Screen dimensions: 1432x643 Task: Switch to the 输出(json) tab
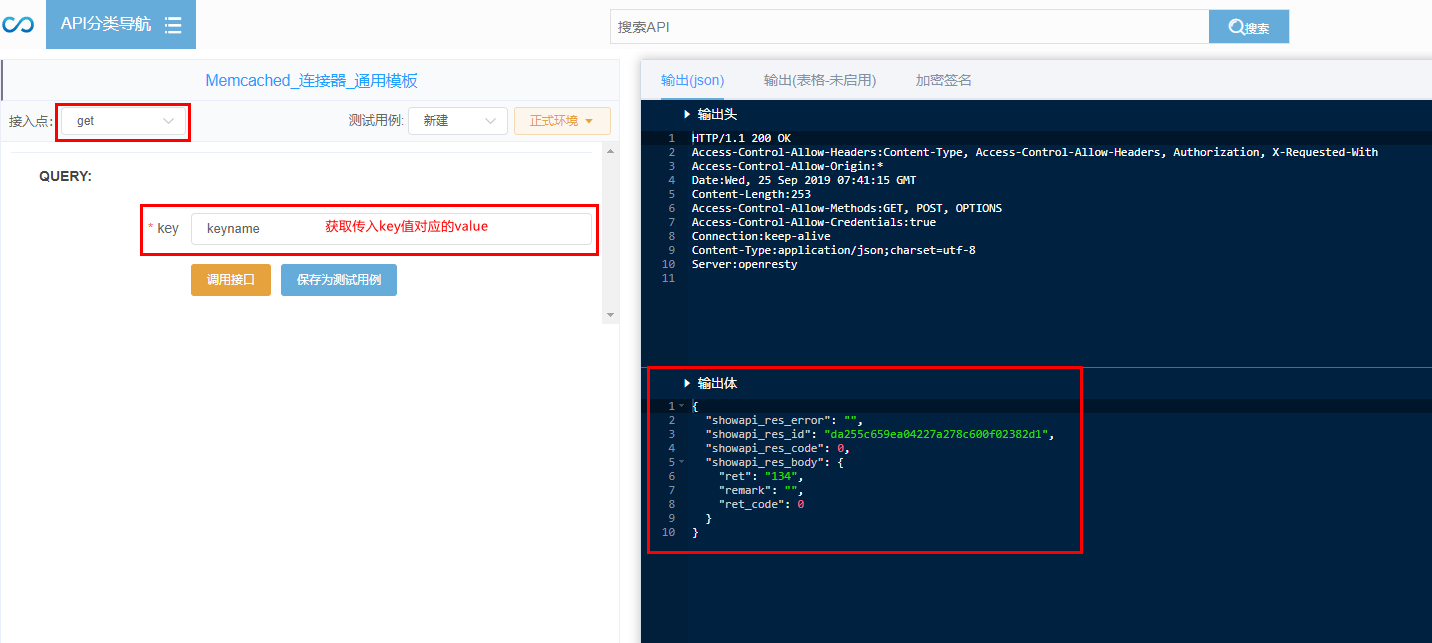click(x=693, y=80)
